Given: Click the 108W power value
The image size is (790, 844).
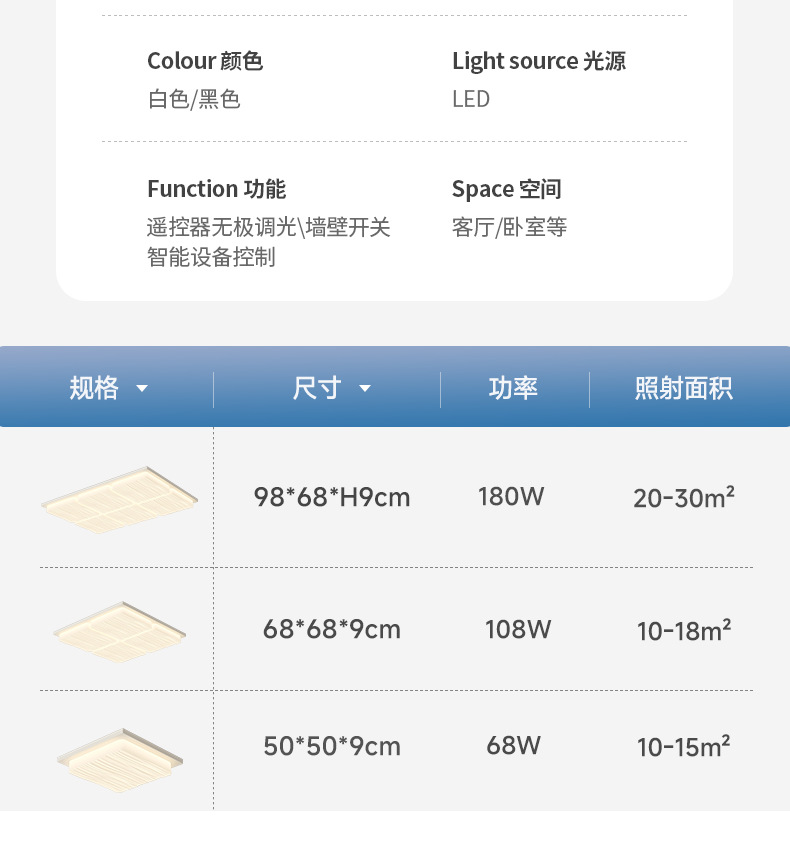Looking at the screenshot, I should [518, 629].
